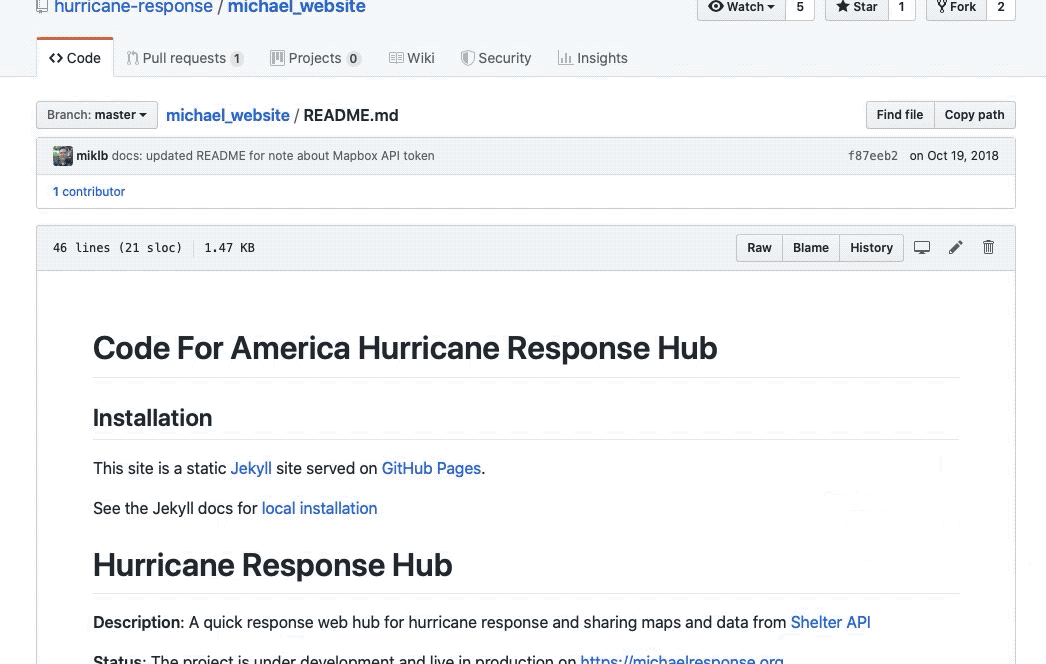
Task: Open the Security tab
Action: [x=496, y=58]
